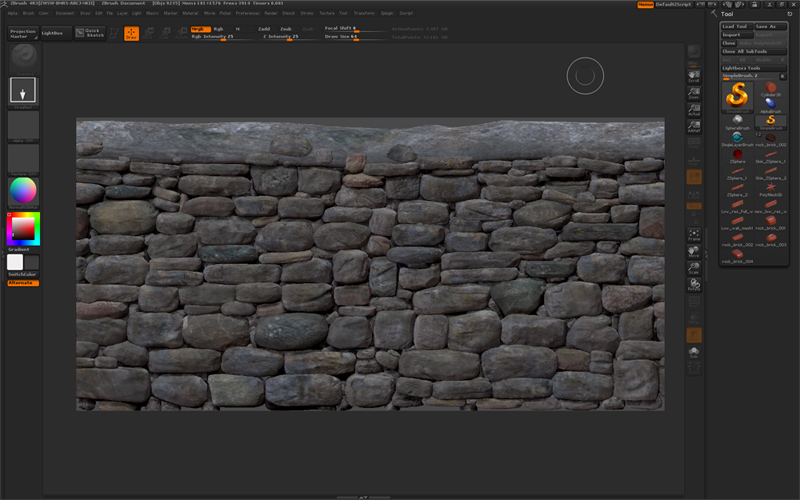This screenshot has width=800, height=500.
Task: Enable Zadd sculpt mode
Action: 264,29
